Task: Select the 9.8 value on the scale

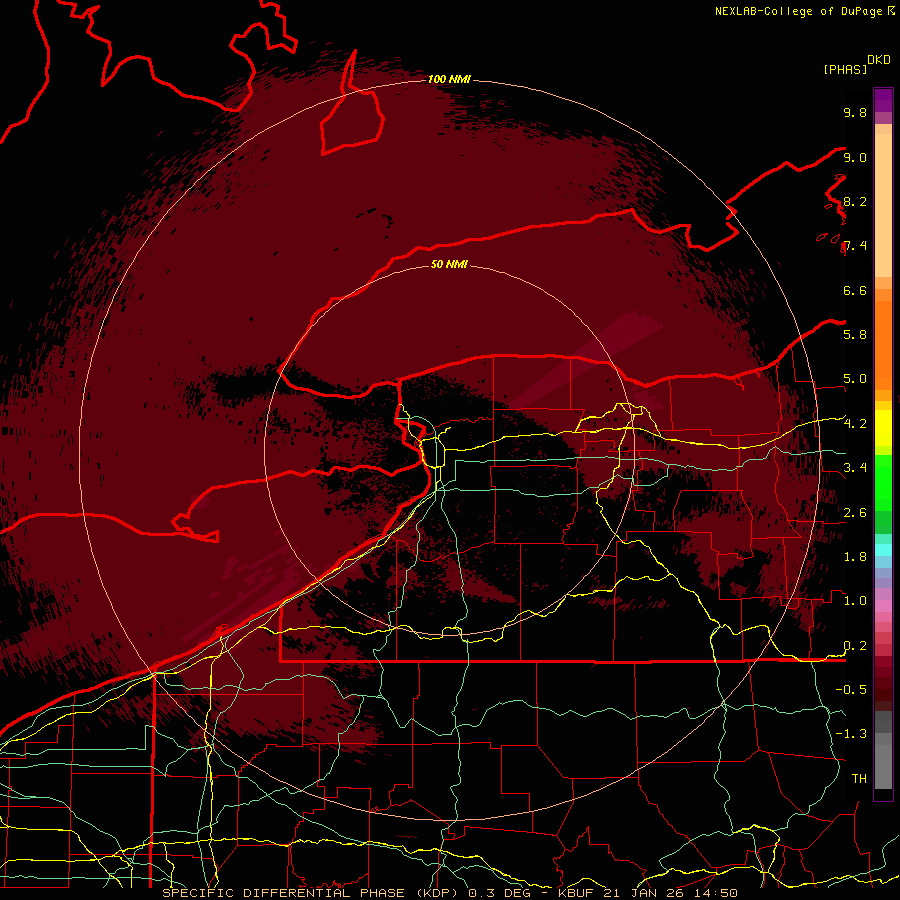Action: point(855,112)
